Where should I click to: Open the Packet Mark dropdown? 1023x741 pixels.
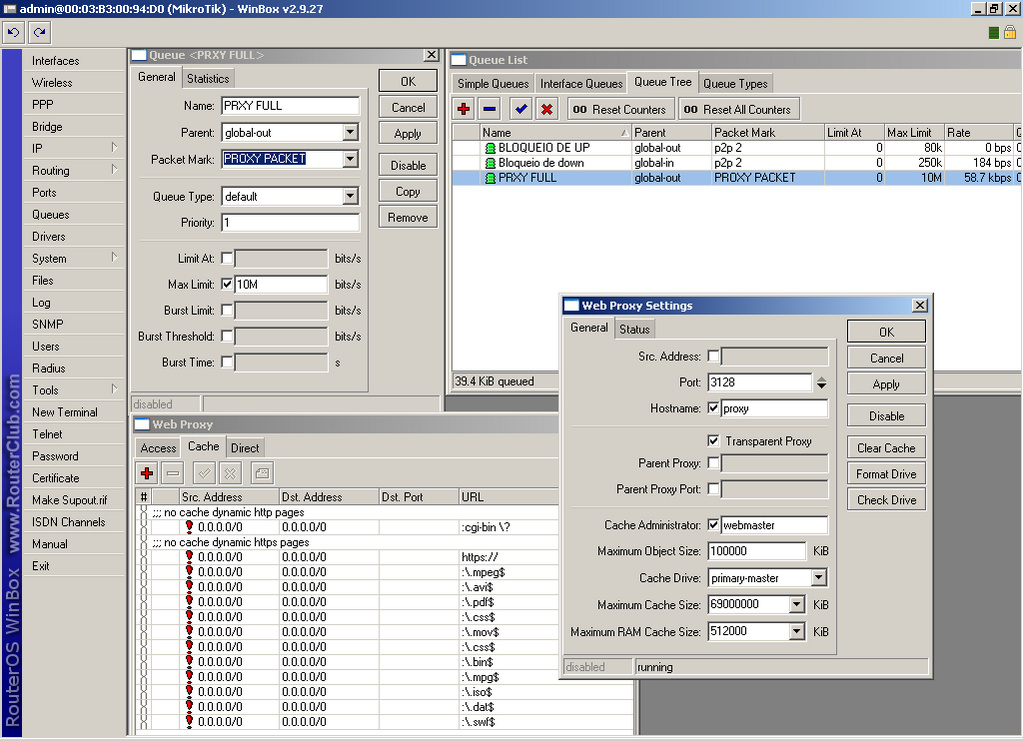click(x=350, y=159)
